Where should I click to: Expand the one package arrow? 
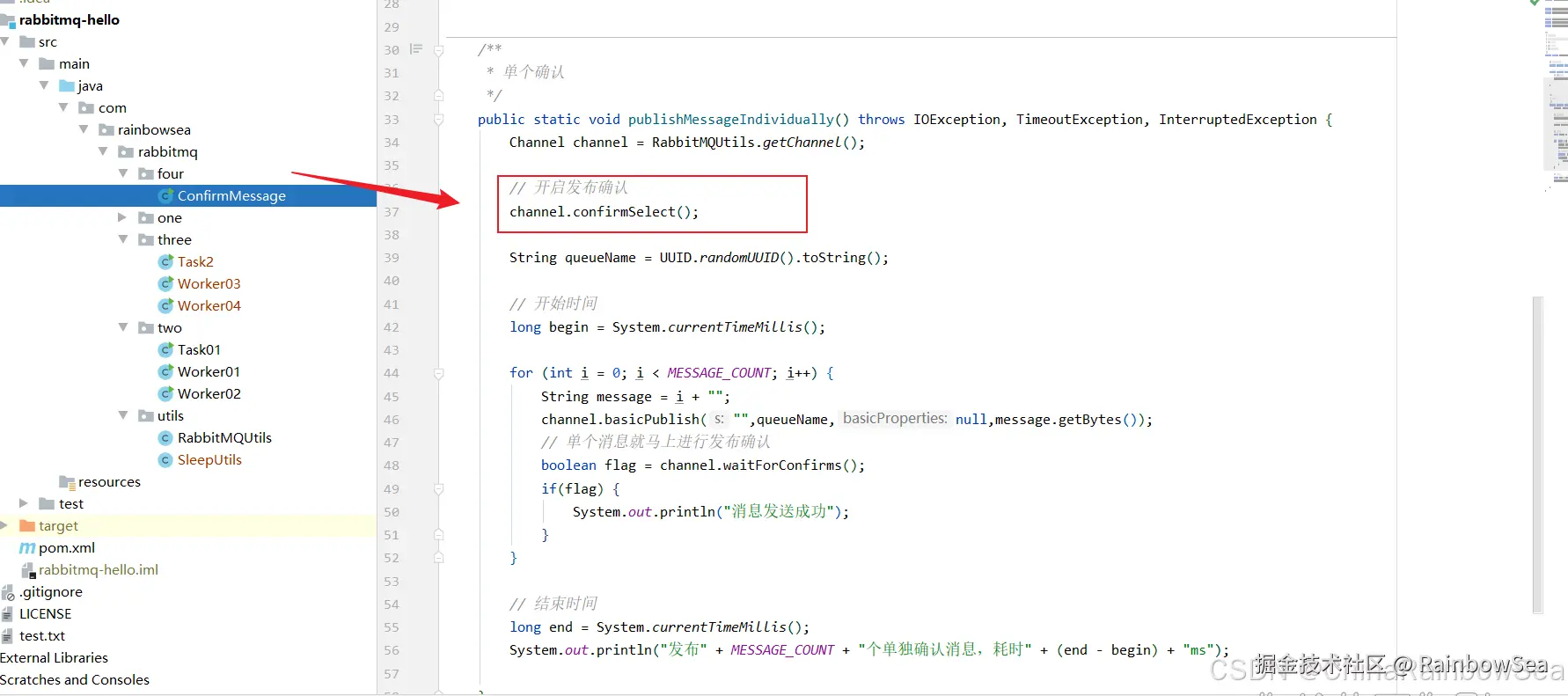click(x=123, y=217)
